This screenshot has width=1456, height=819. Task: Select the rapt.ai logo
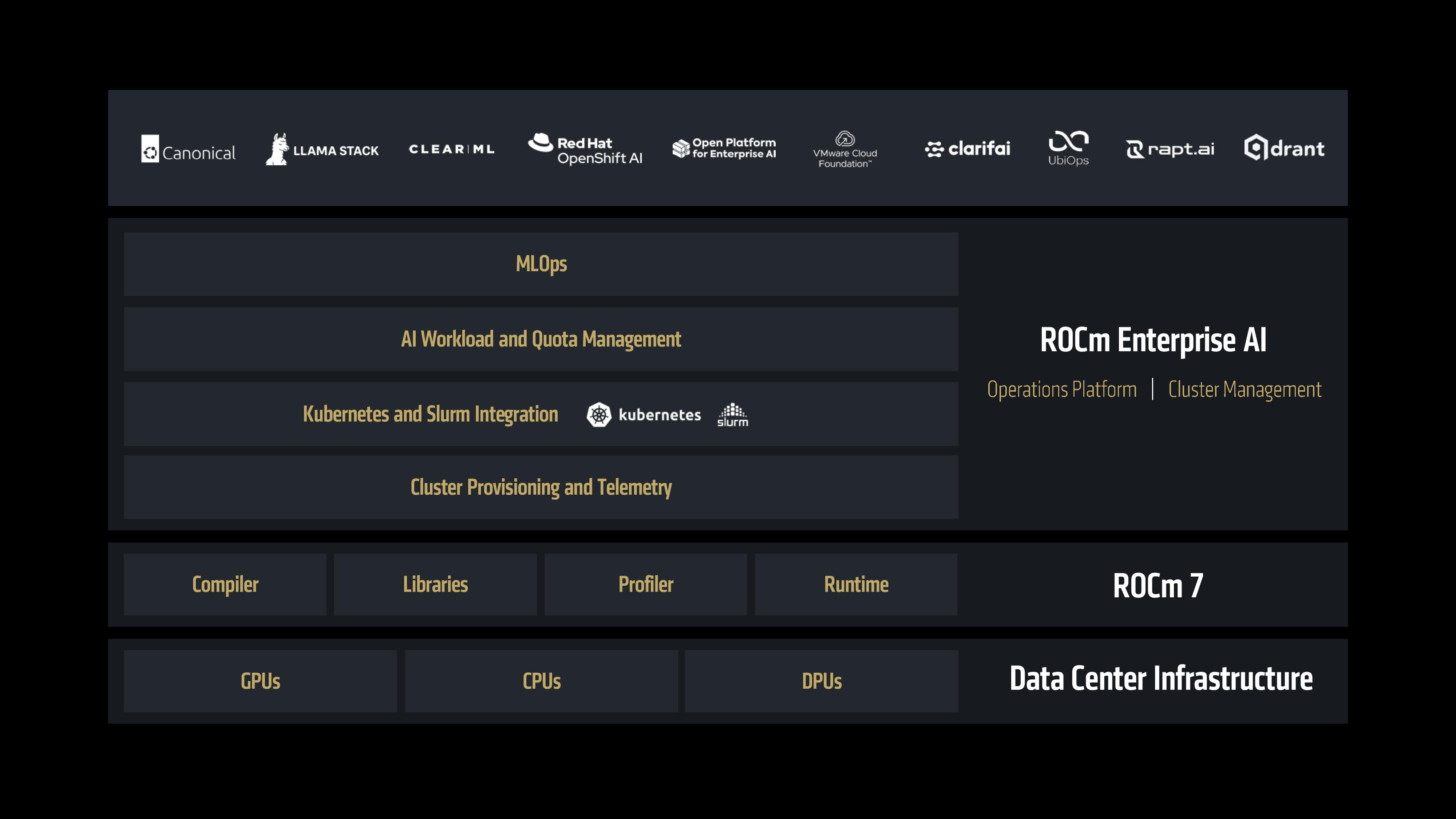click(x=1170, y=149)
